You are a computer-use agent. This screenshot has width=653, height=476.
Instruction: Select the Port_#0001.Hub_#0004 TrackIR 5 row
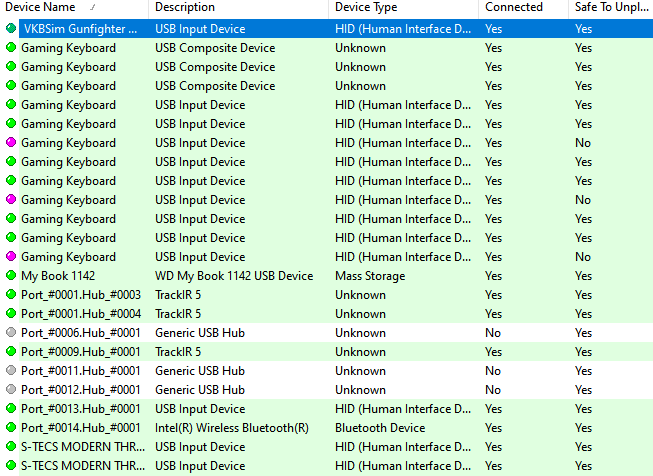coord(81,314)
